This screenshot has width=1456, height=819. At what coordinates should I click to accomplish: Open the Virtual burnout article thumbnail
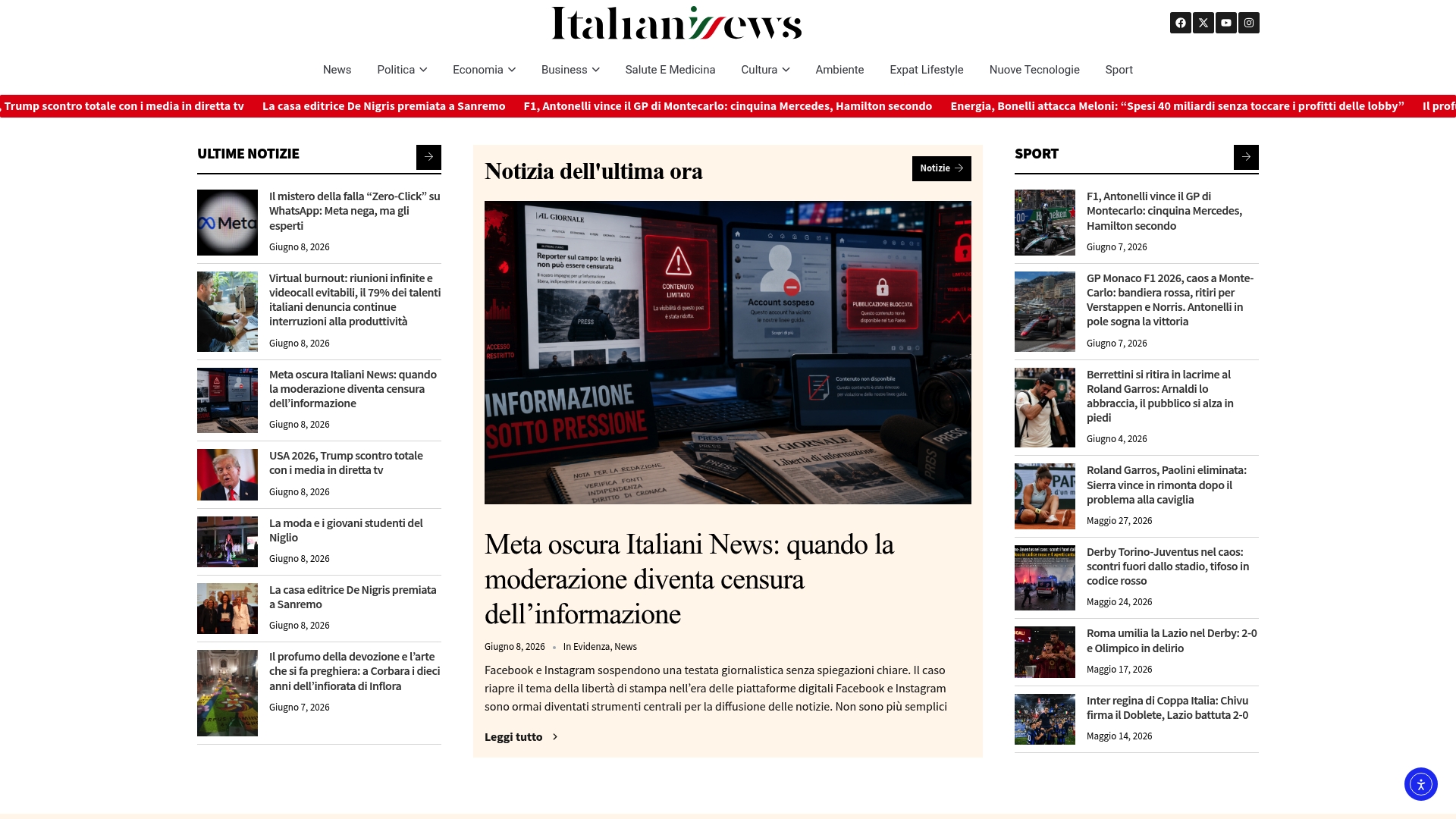point(227,312)
